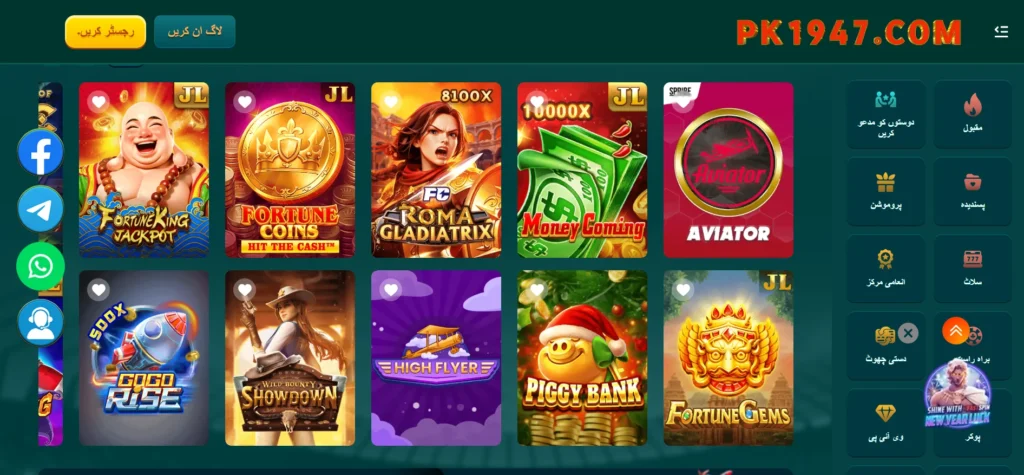
Task: Favorite the Fortune King Jackpot game
Action: 99,102
